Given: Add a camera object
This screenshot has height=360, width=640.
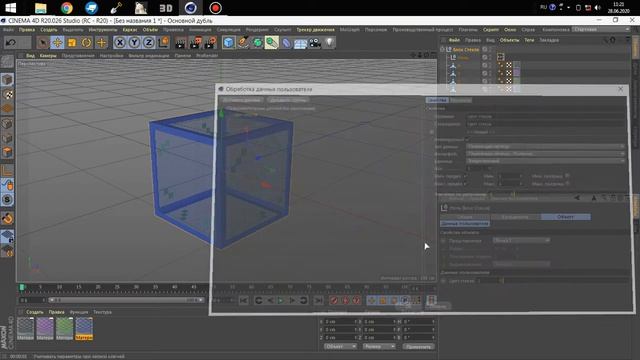Looking at the screenshot, I should [x=315, y=42].
